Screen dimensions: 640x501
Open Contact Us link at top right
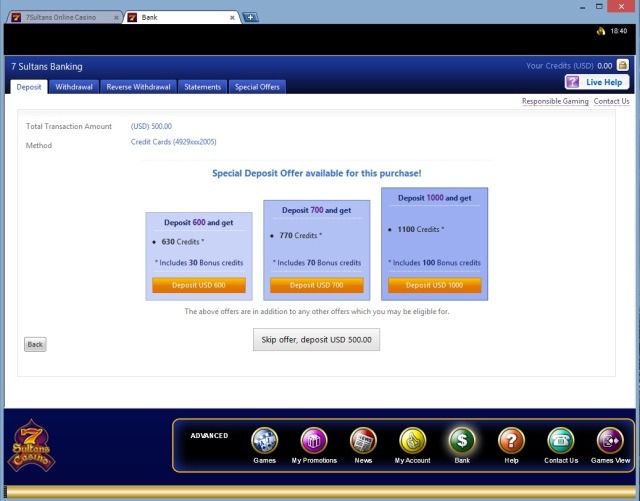(611, 101)
